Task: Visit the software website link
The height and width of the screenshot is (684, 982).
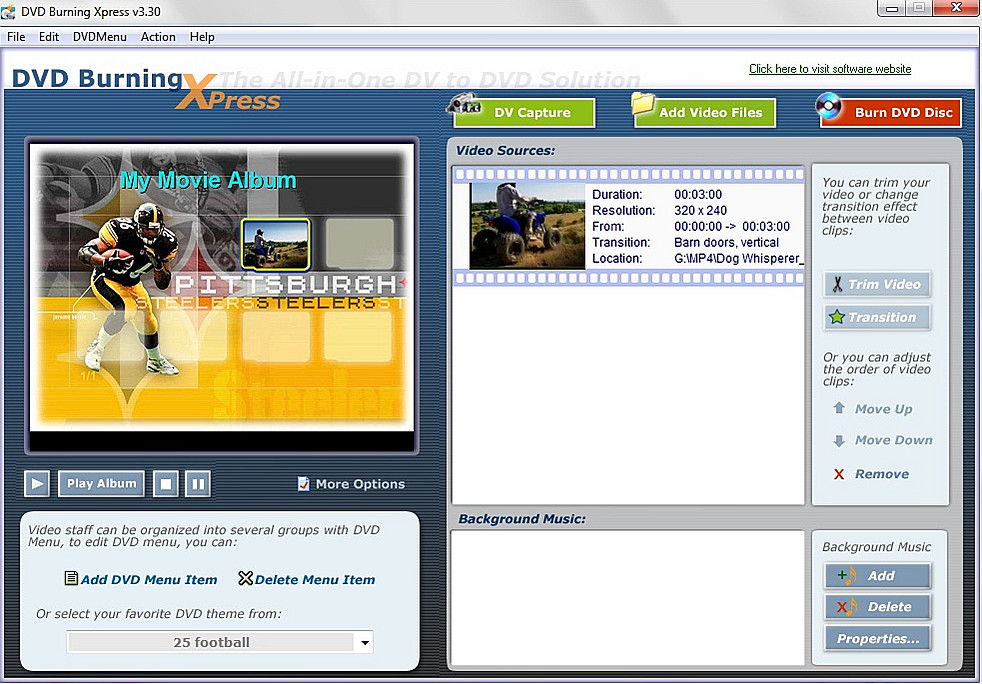Action: (x=830, y=69)
